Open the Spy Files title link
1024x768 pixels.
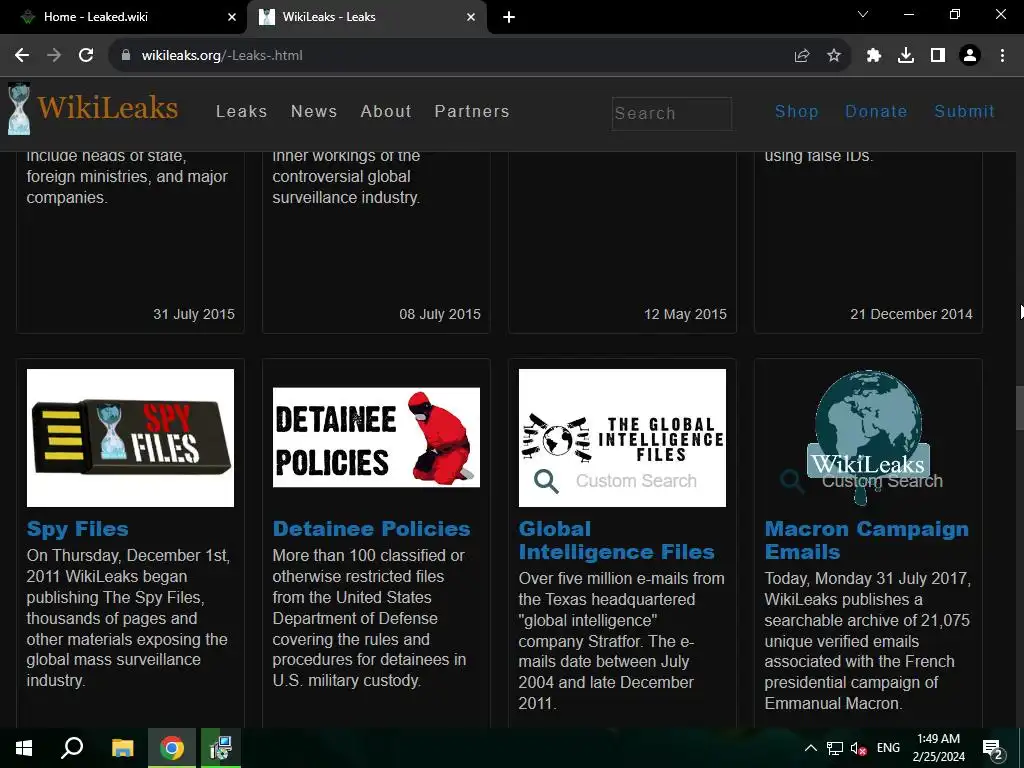point(78,529)
